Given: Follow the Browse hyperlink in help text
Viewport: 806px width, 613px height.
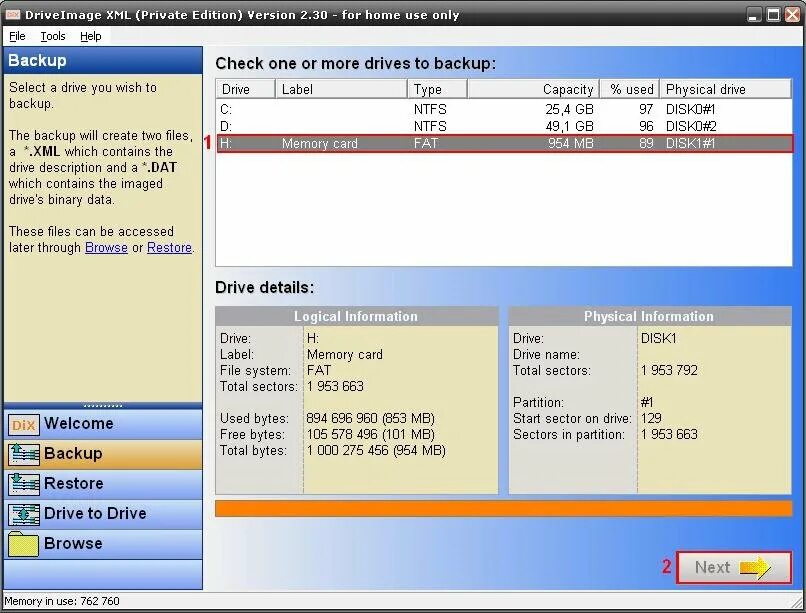Looking at the screenshot, I should [x=106, y=247].
